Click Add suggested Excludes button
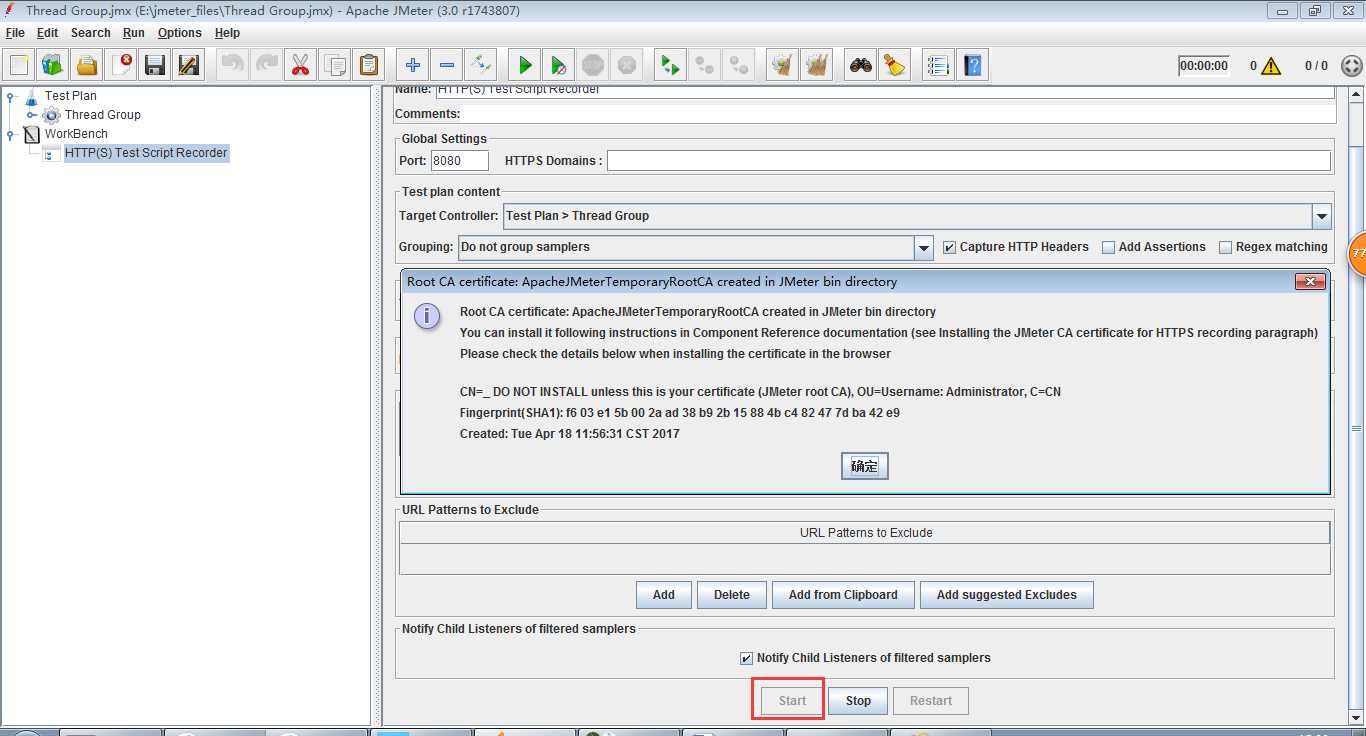Image resolution: width=1366 pixels, height=736 pixels. (1007, 595)
